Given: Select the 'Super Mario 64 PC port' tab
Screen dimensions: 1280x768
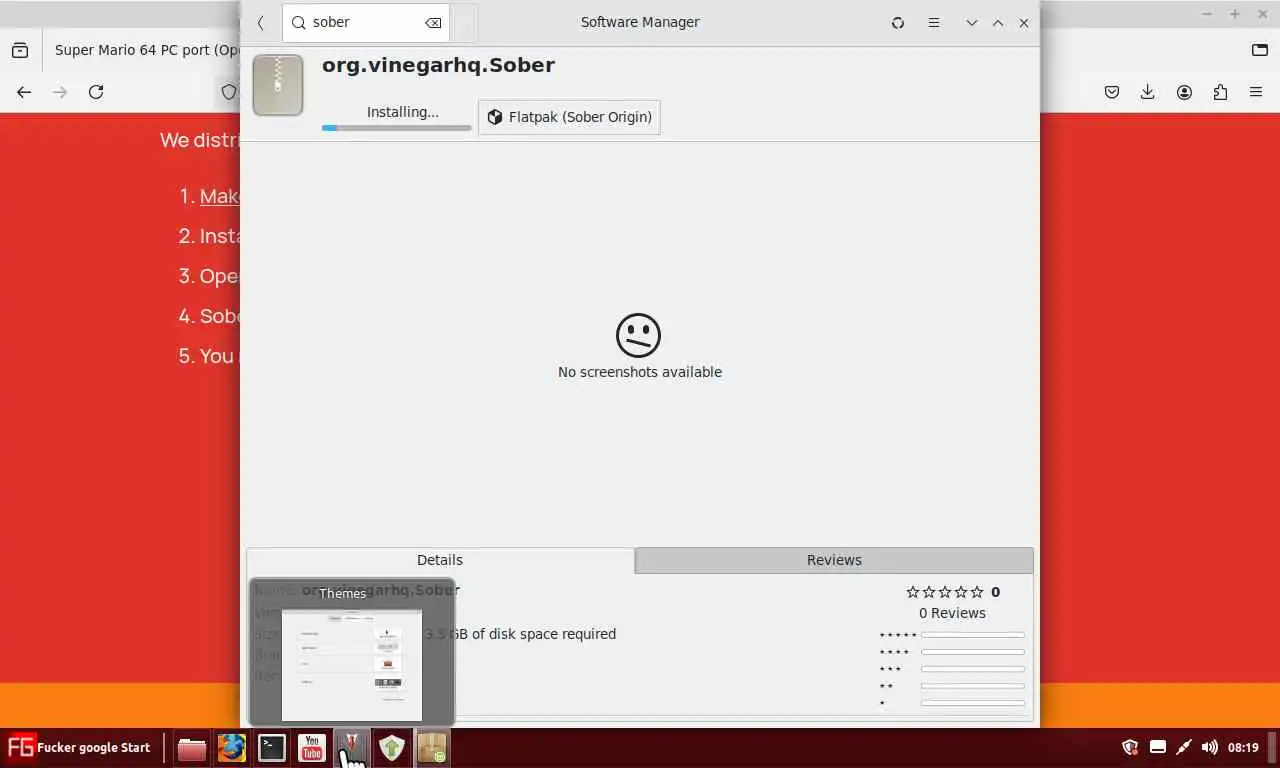Looking at the screenshot, I should point(148,50).
